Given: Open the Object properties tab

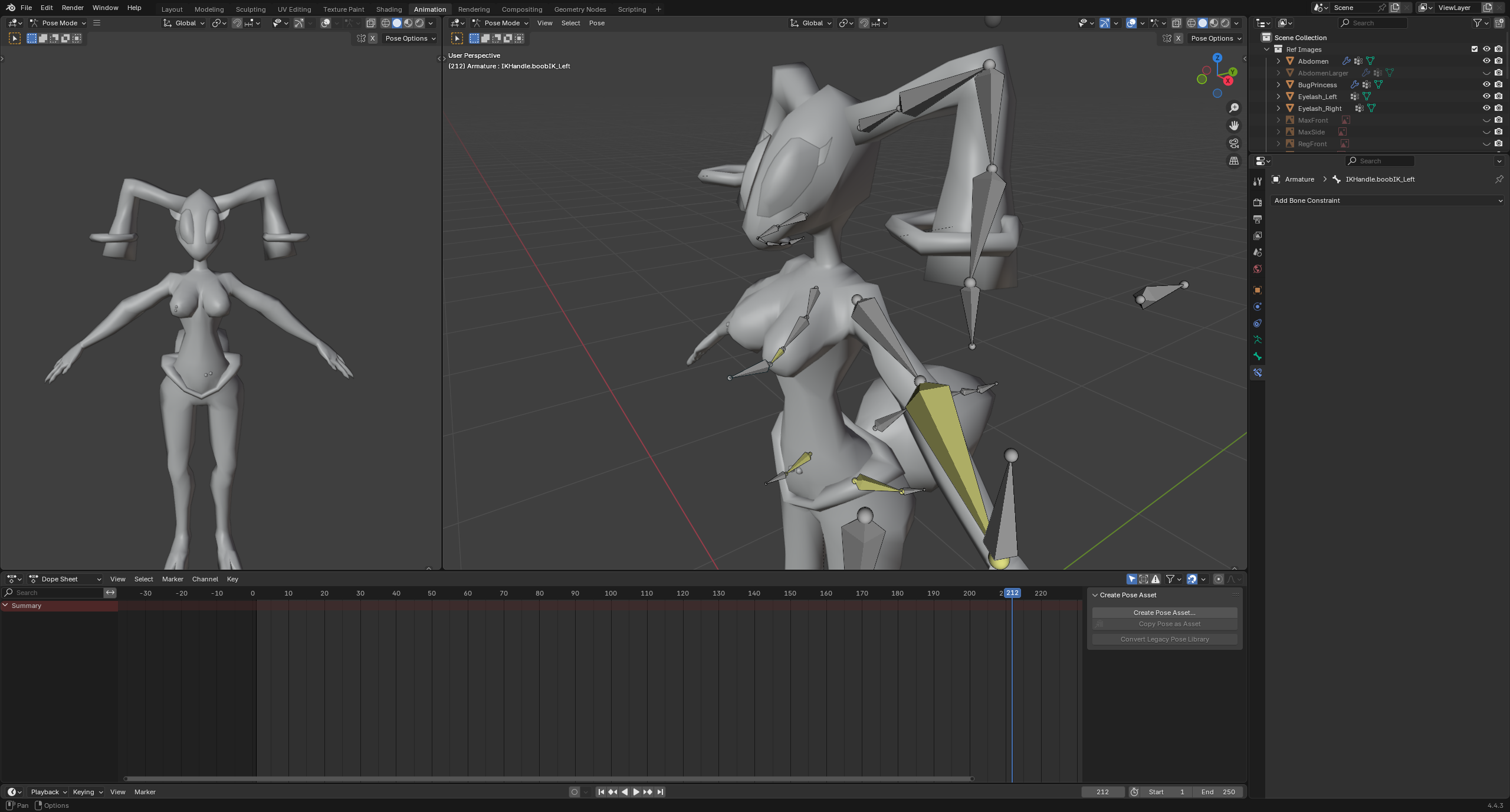Looking at the screenshot, I should [1258, 290].
